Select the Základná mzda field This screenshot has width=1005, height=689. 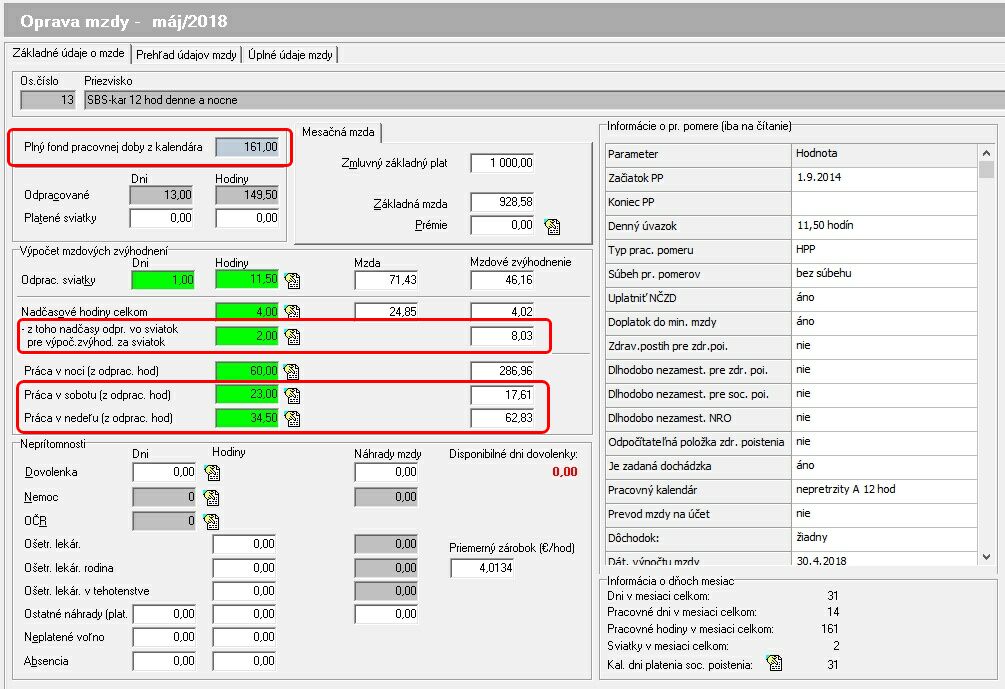(502, 202)
